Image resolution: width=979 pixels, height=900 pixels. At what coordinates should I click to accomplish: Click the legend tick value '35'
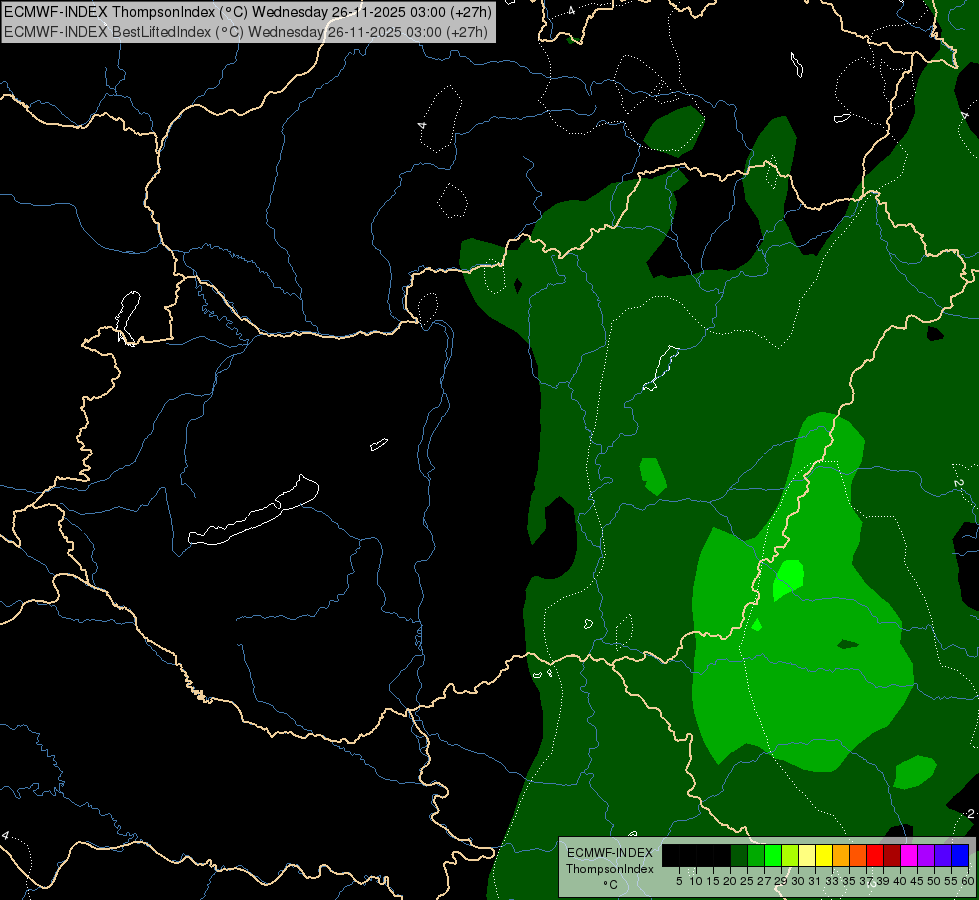point(849,881)
